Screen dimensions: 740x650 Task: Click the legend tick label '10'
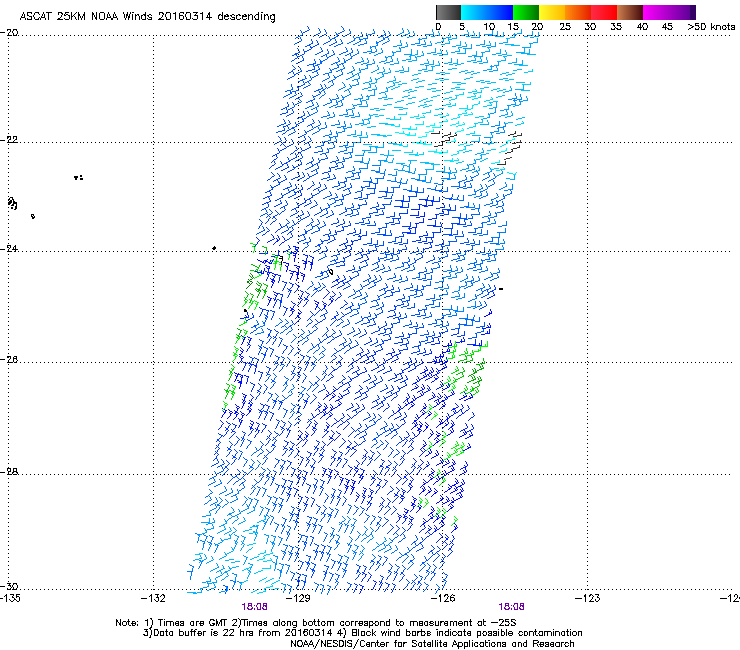click(489, 27)
